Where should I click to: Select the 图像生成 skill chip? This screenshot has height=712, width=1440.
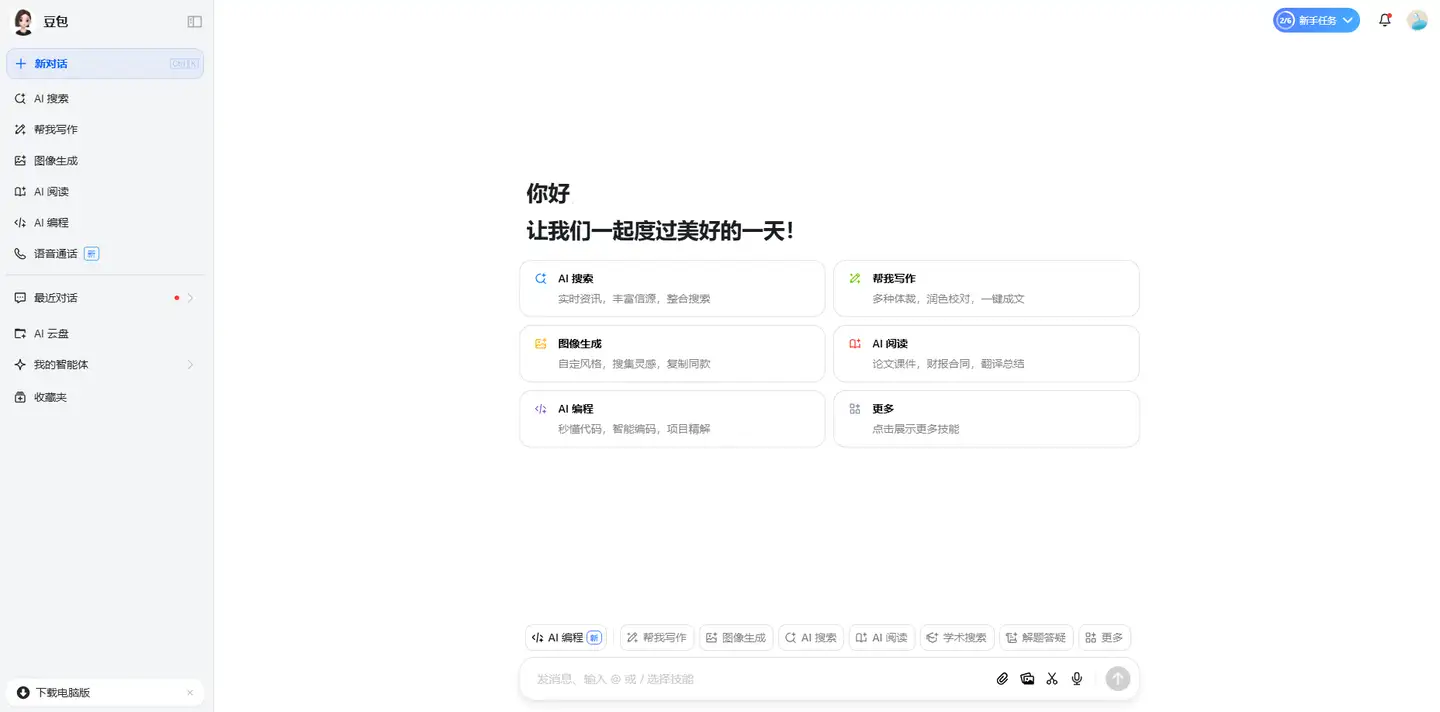[x=736, y=638]
